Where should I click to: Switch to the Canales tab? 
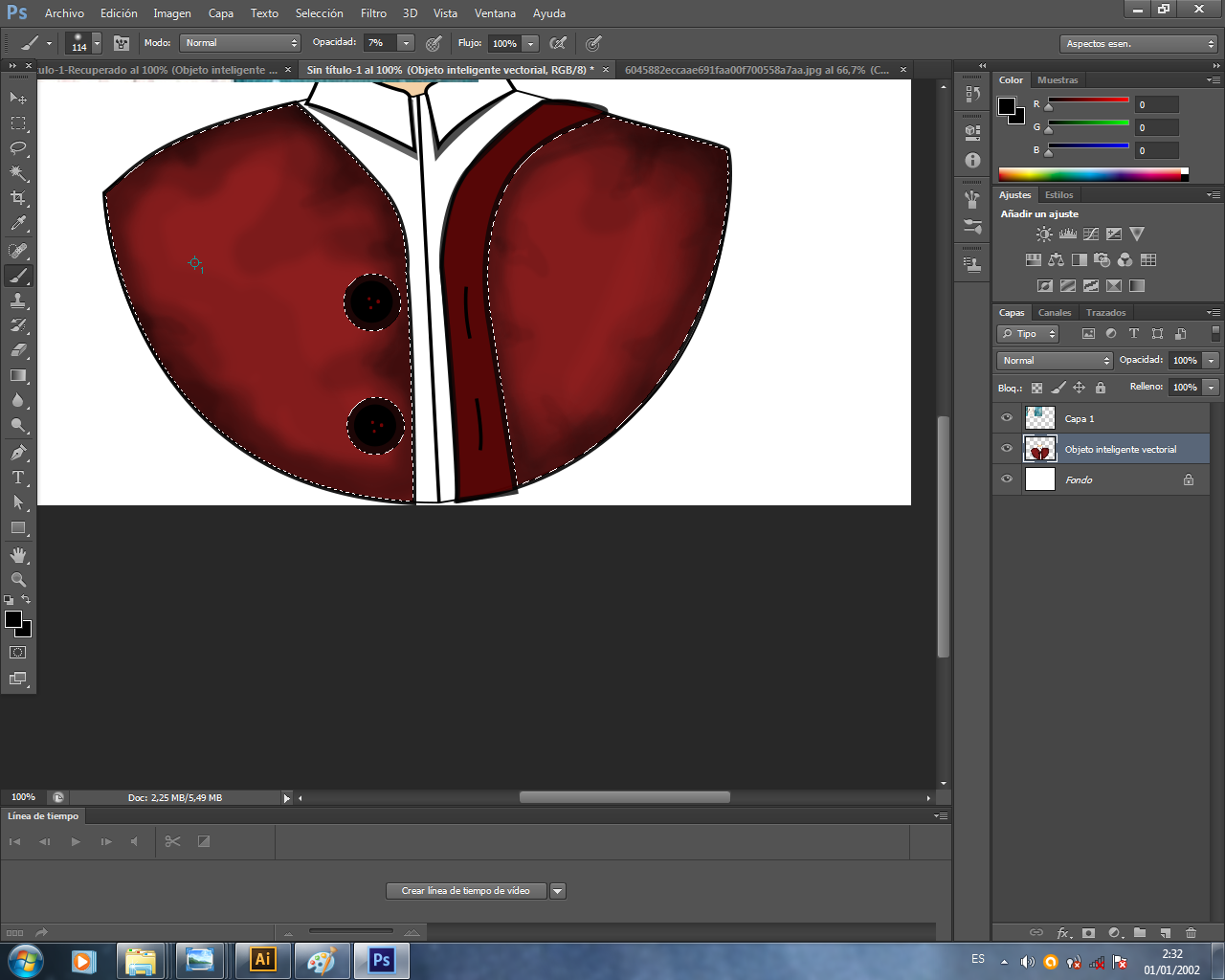coord(1055,313)
